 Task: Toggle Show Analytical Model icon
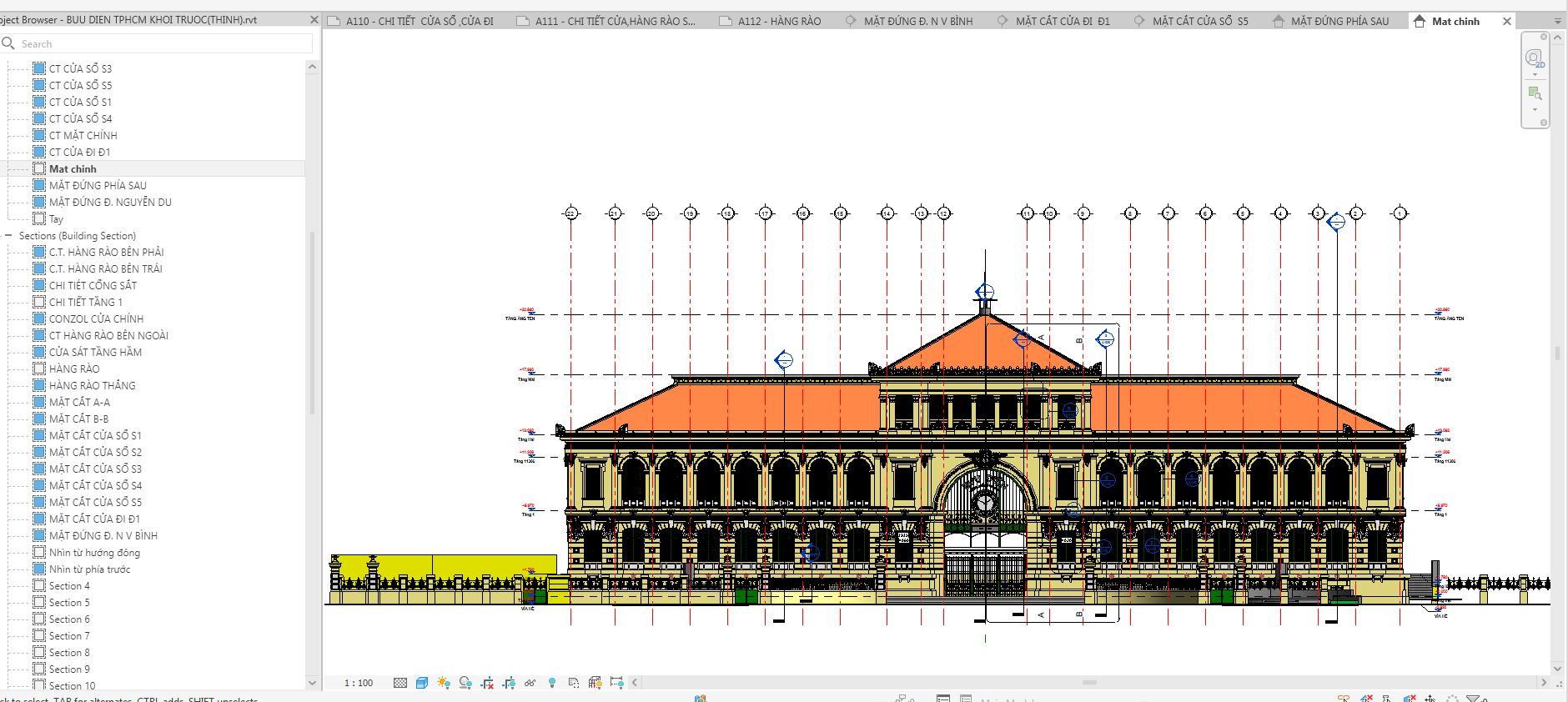(596, 683)
